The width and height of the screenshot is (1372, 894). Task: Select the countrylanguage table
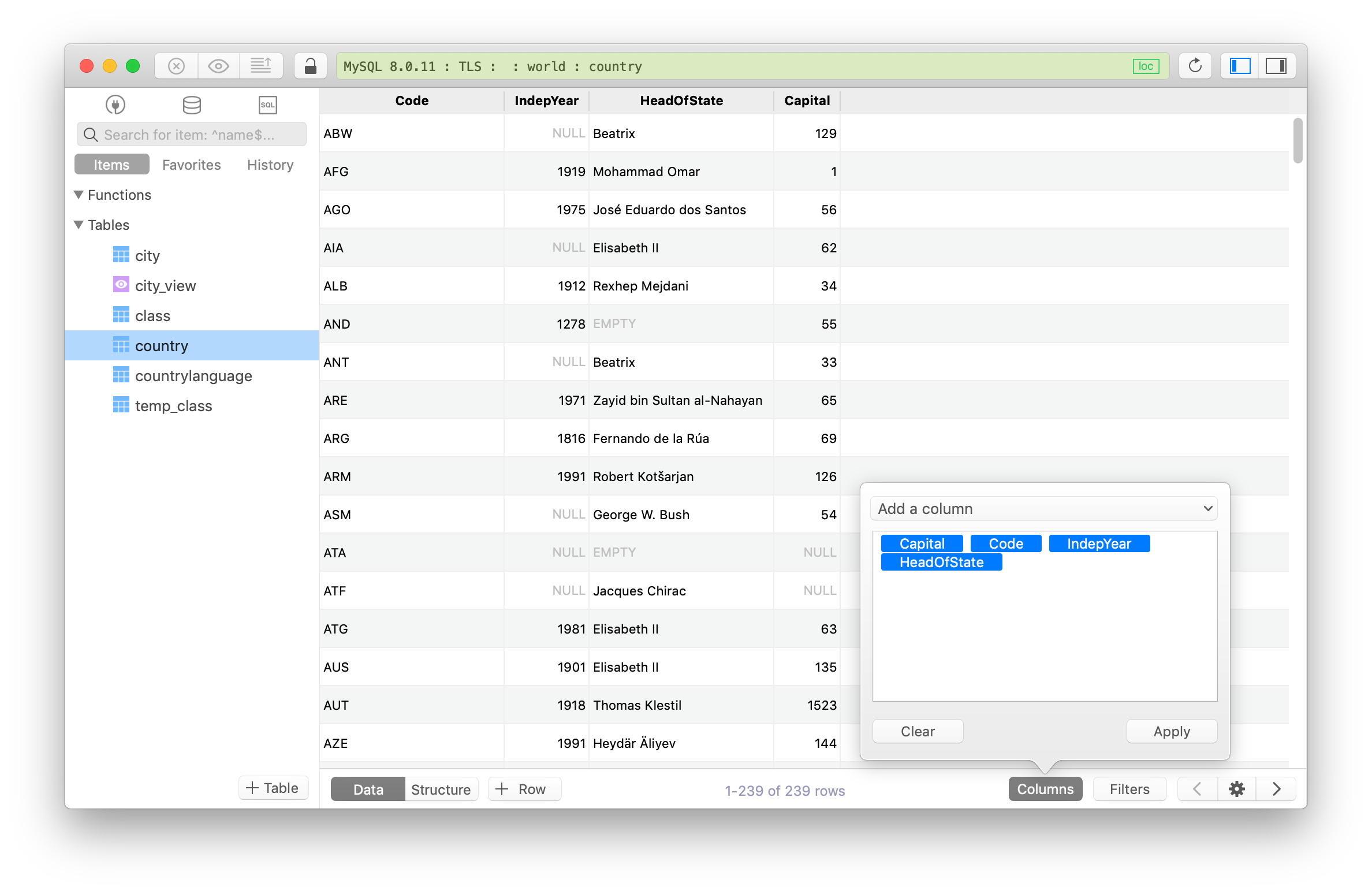pos(194,376)
